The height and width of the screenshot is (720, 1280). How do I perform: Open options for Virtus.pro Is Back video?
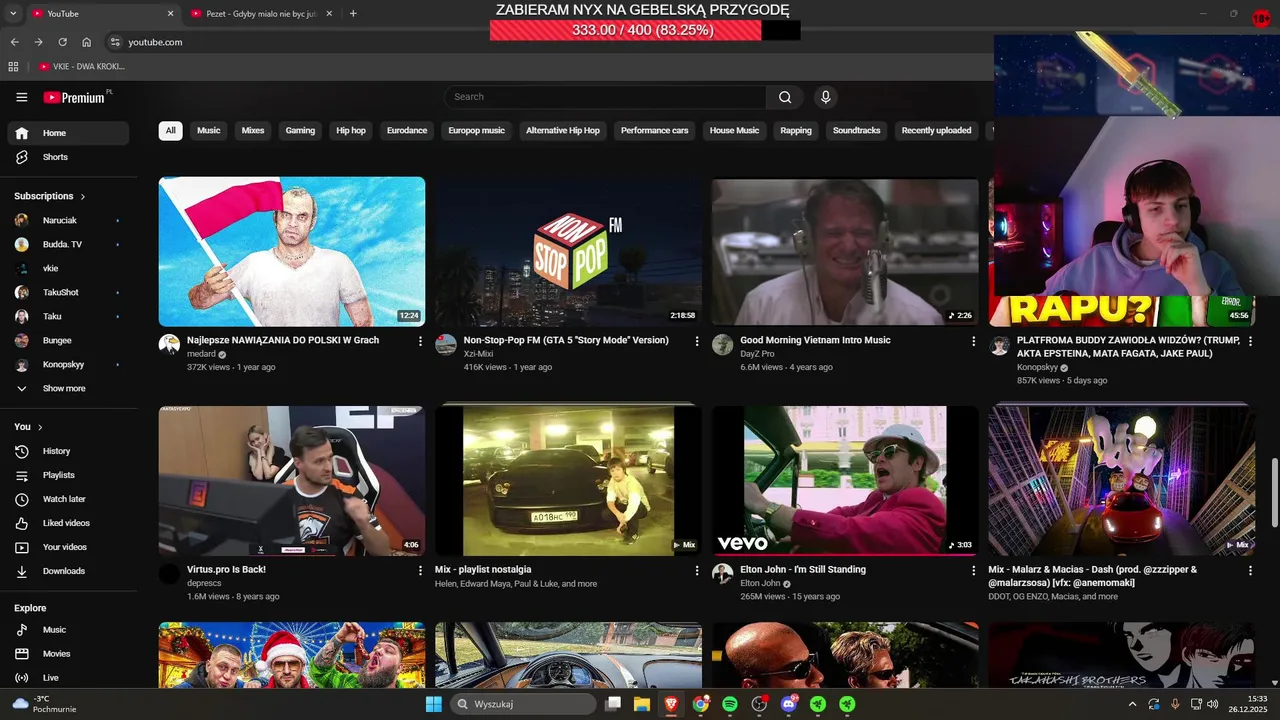[420, 570]
